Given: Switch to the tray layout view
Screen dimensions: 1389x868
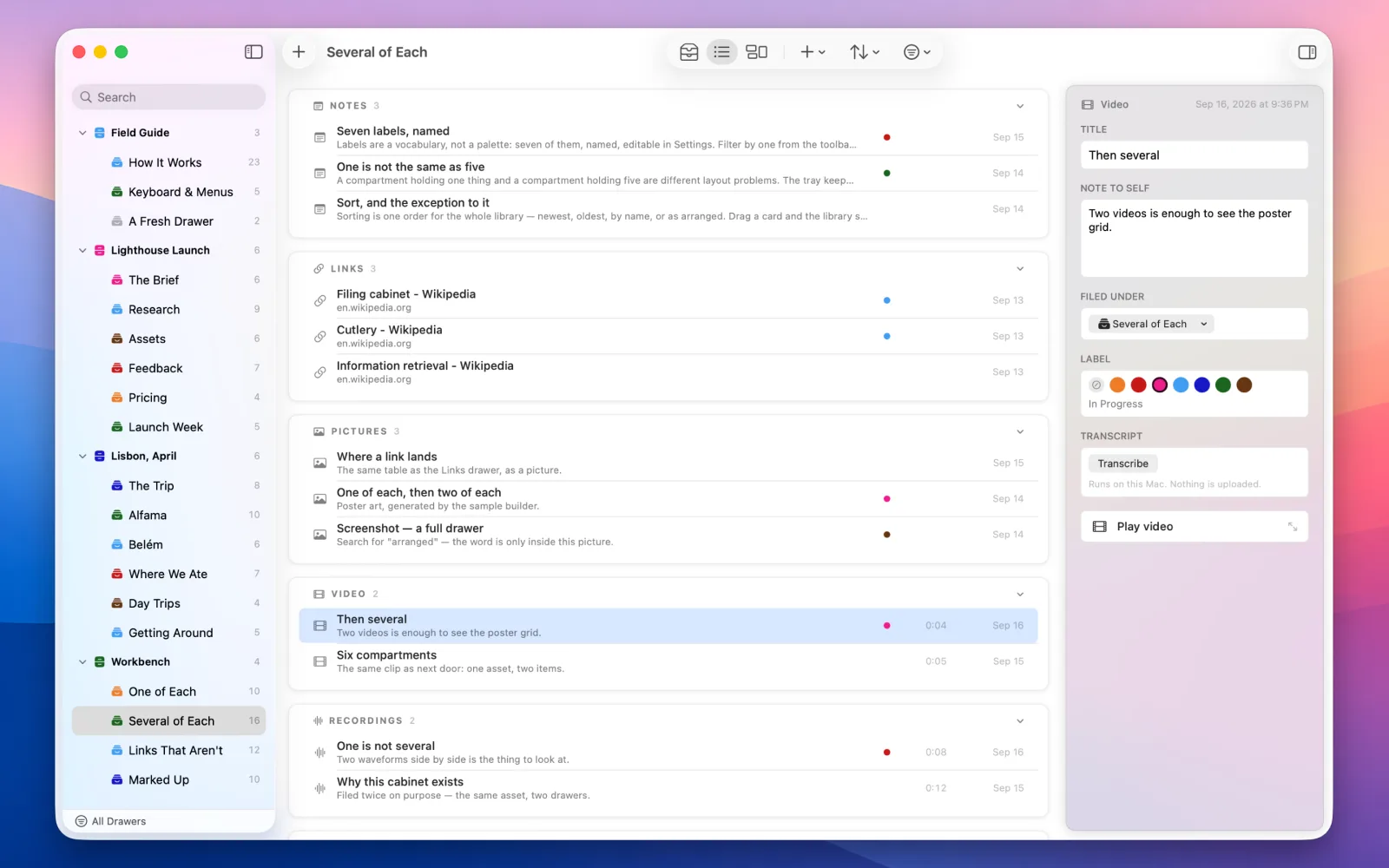Looking at the screenshot, I should coord(689,52).
